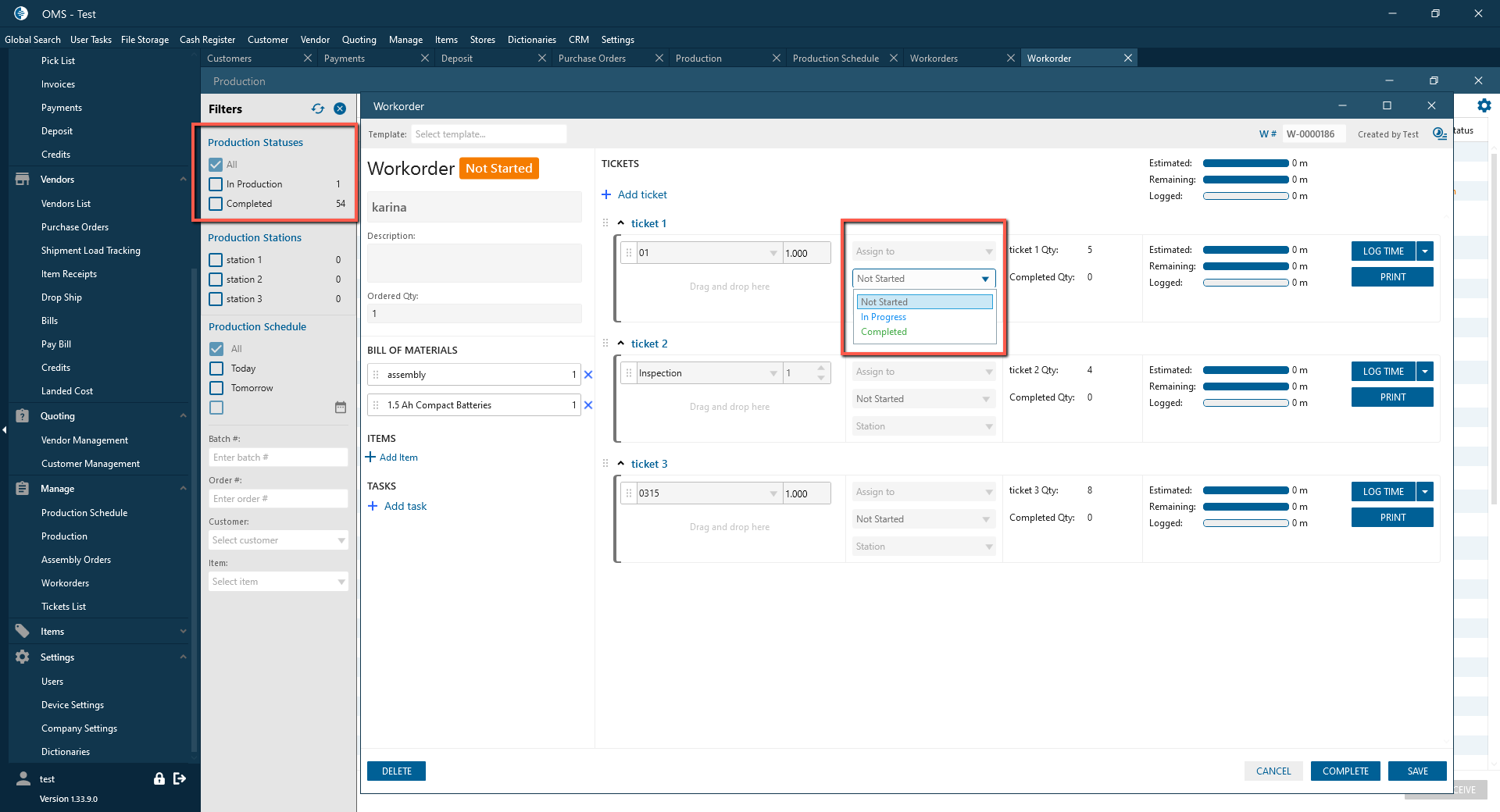Viewport: 1500px width, 812px height.
Task: Click the user info icon beside Created by Test
Action: point(1439,134)
